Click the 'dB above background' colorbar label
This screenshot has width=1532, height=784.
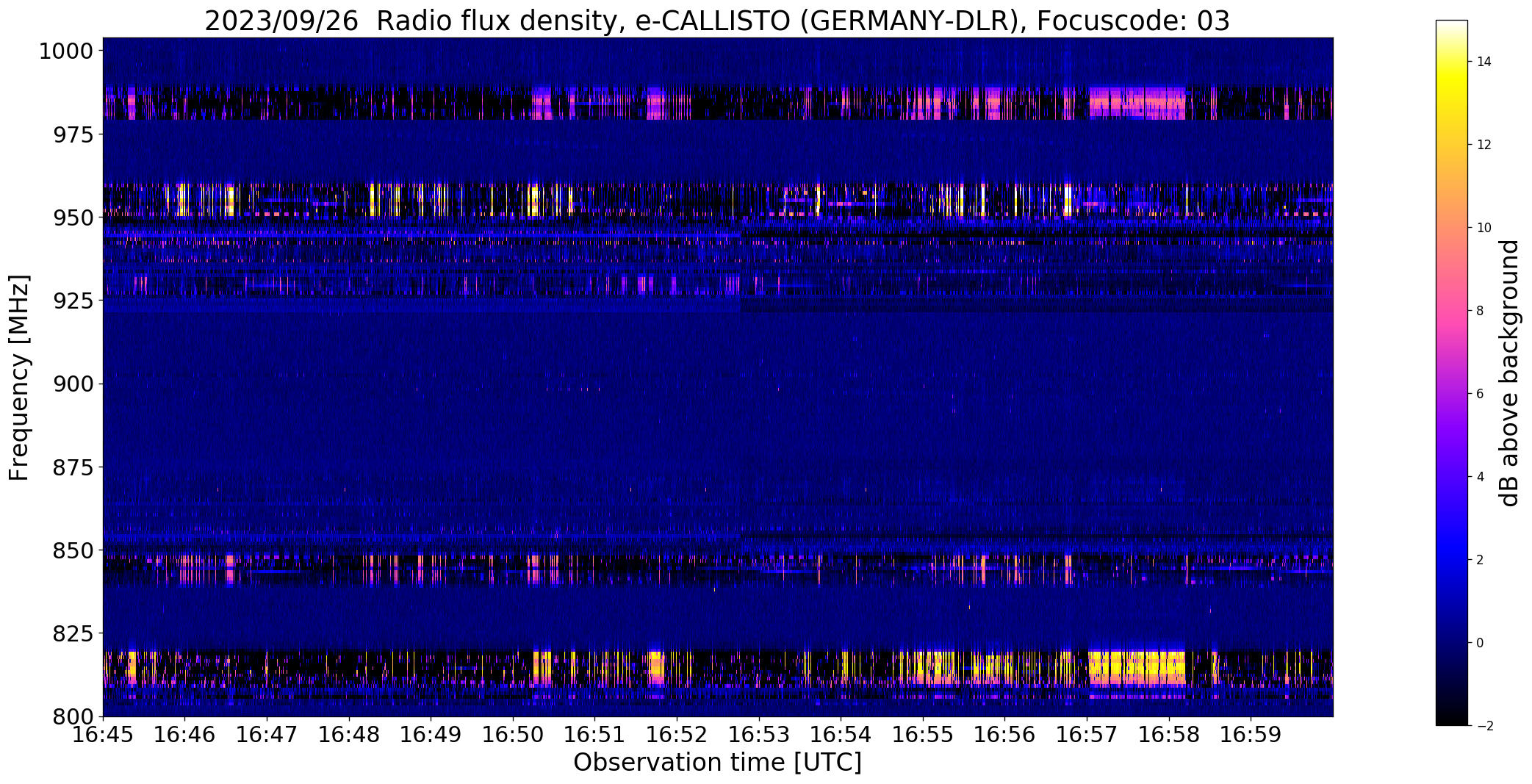click(1509, 373)
